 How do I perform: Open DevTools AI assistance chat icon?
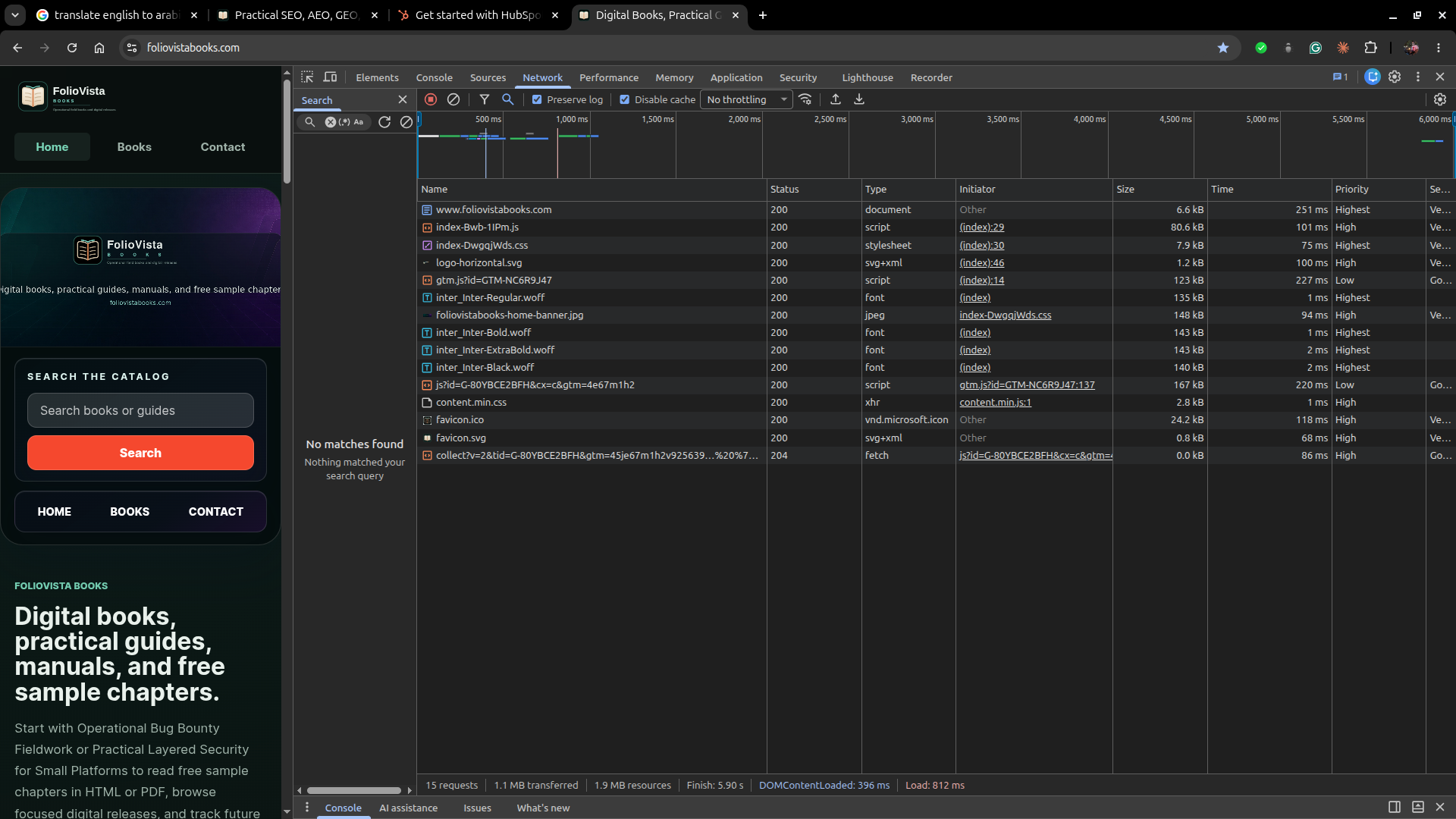(x=1373, y=77)
